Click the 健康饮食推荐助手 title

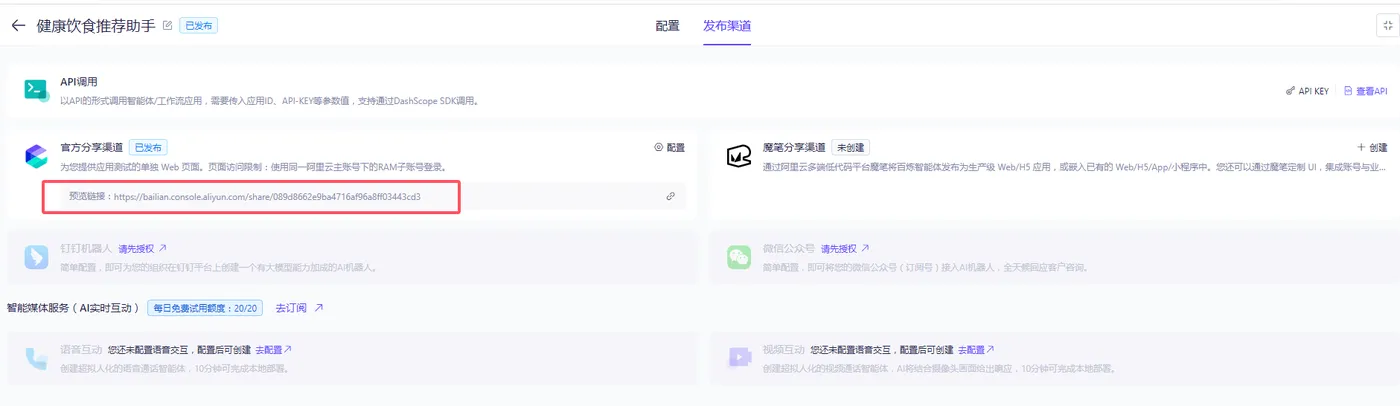click(96, 26)
